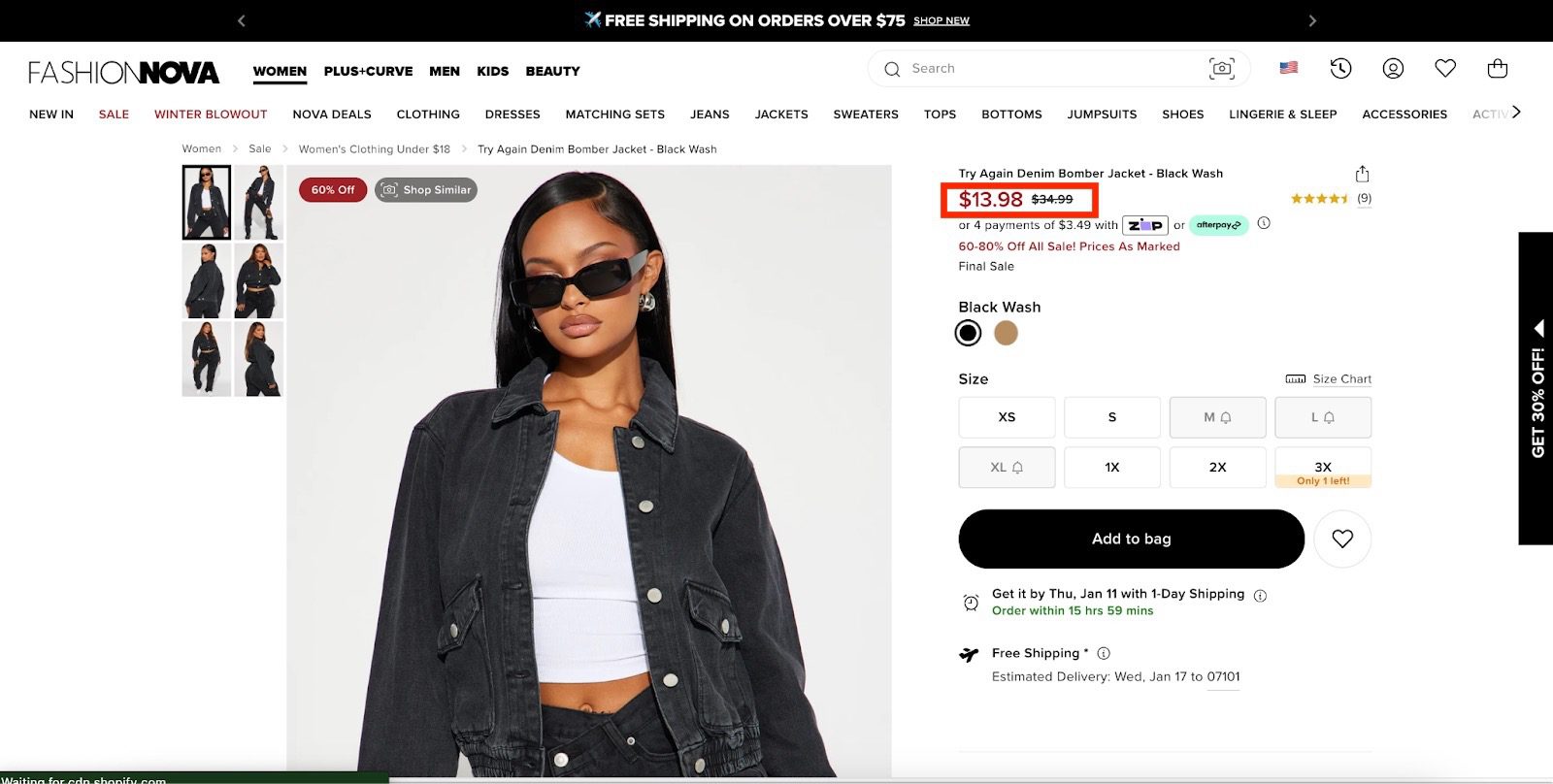1553x784 pixels.
Task: Click into the Search field
Action: (1048, 69)
